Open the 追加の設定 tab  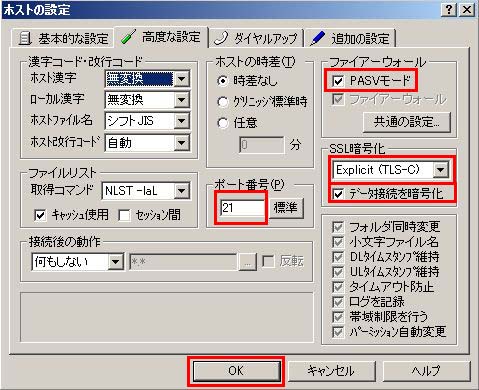point(350,38)
